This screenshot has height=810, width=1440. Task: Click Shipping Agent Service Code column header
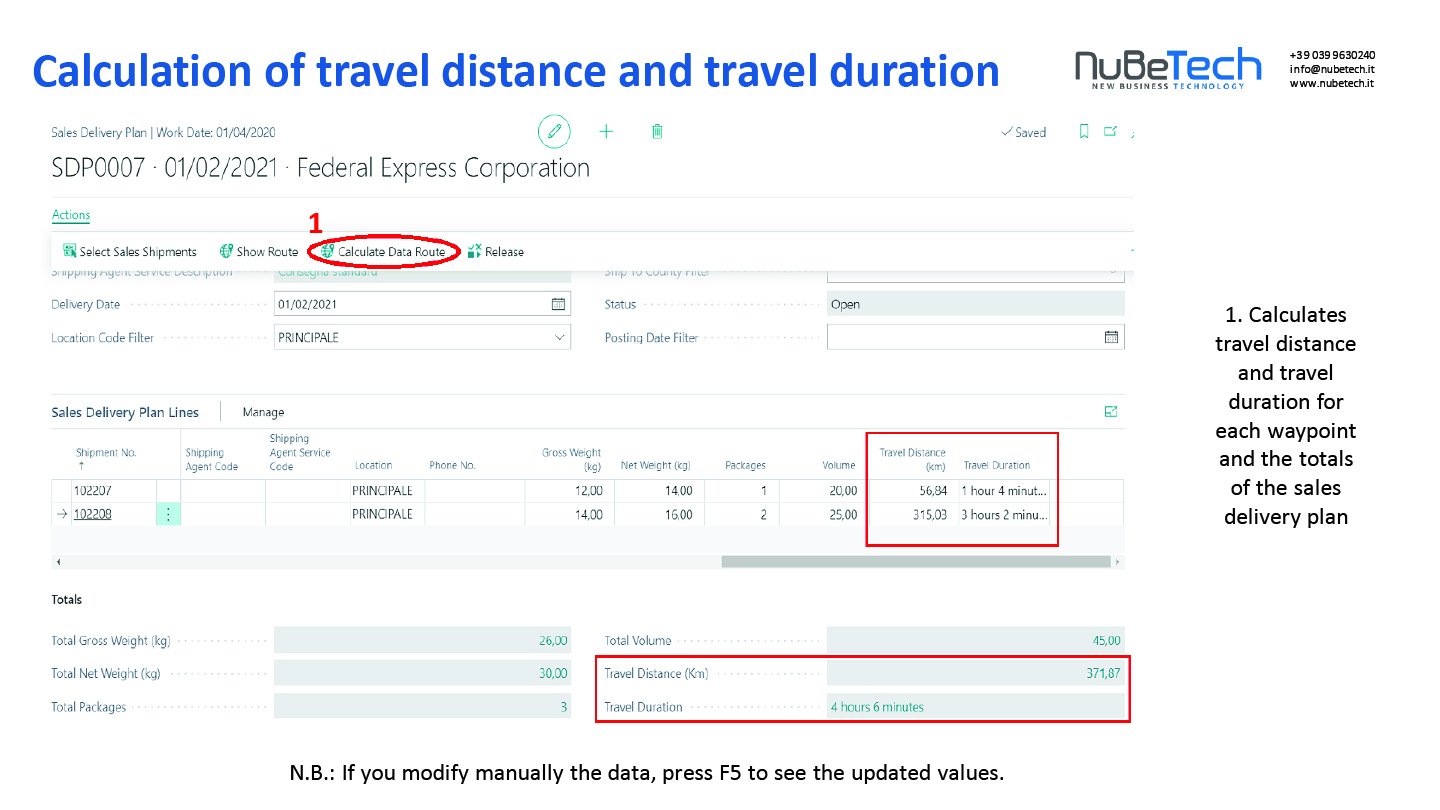click(x=300, y=452)
